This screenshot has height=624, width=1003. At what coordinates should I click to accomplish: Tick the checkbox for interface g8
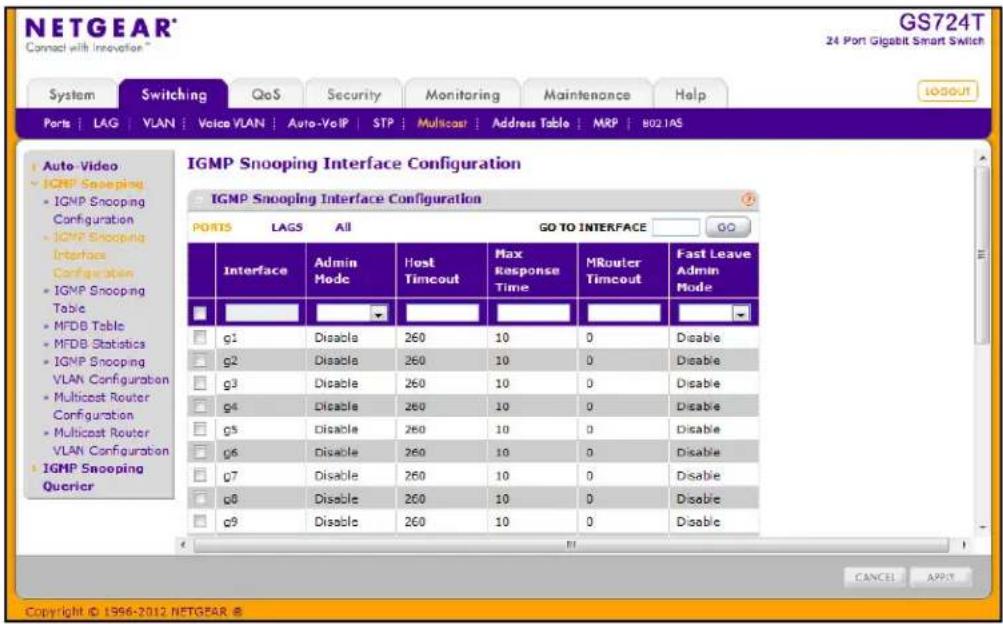point(200,498)
